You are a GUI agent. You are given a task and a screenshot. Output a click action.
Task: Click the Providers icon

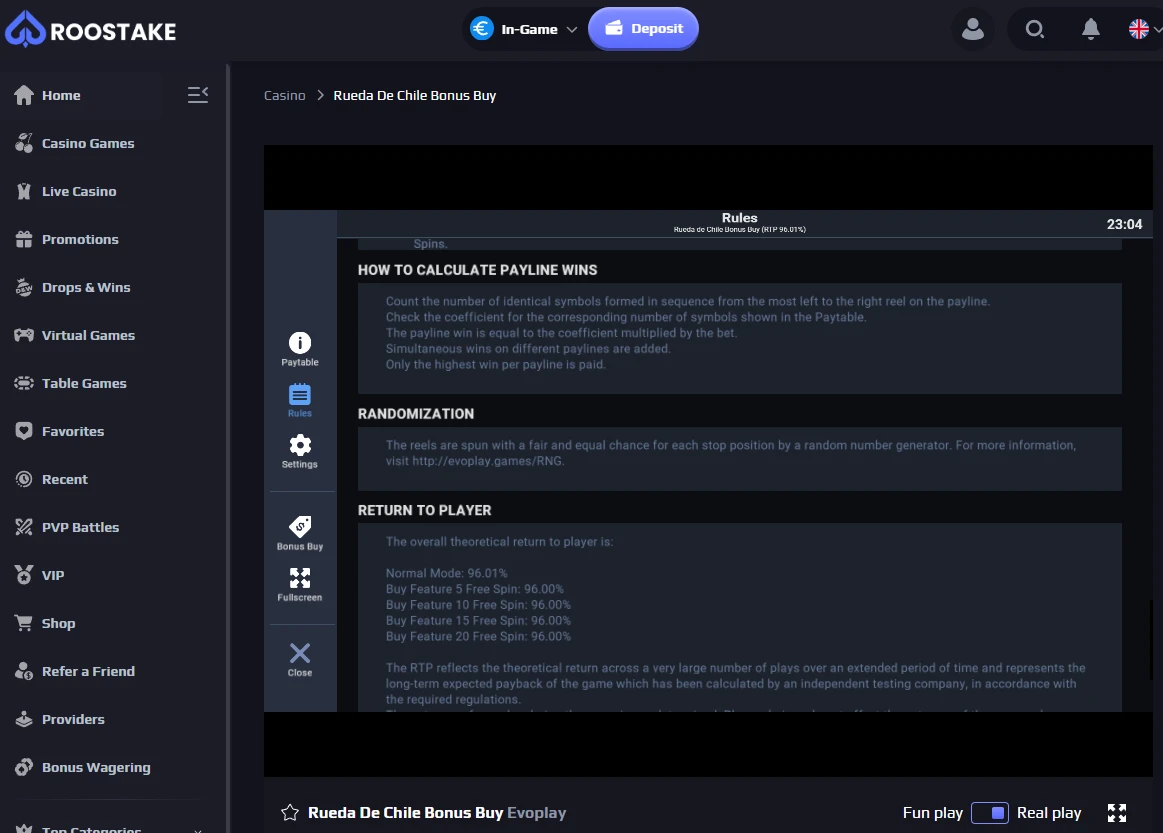click(24, 719)
